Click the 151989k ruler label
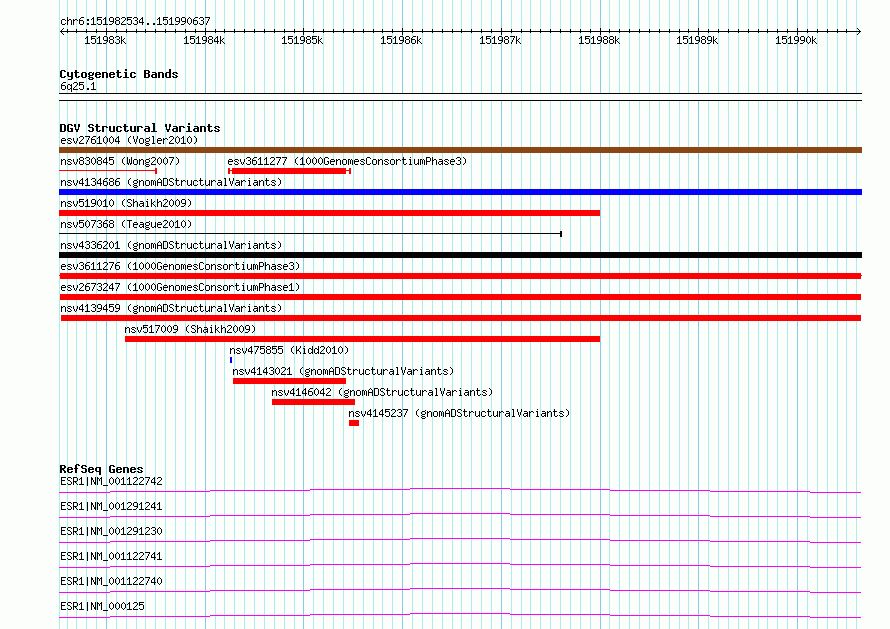The image size is (890, 629). pyautogui.click(x=697, y=40)
